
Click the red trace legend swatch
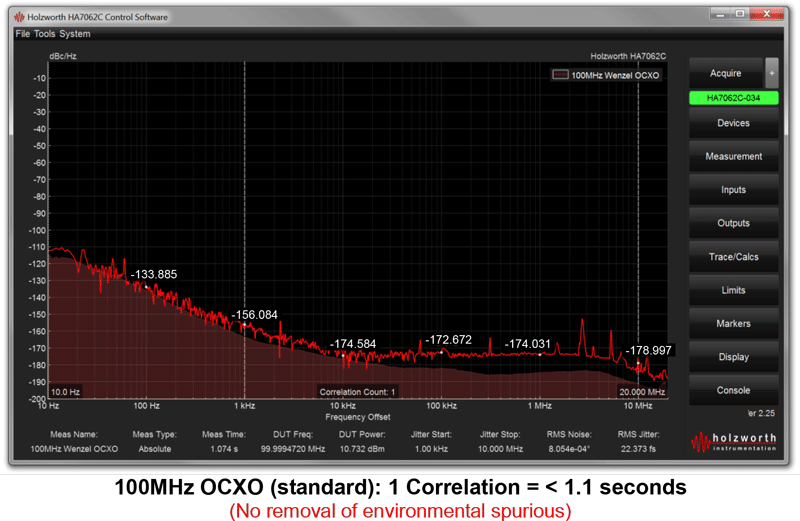[x=561, y=75]
